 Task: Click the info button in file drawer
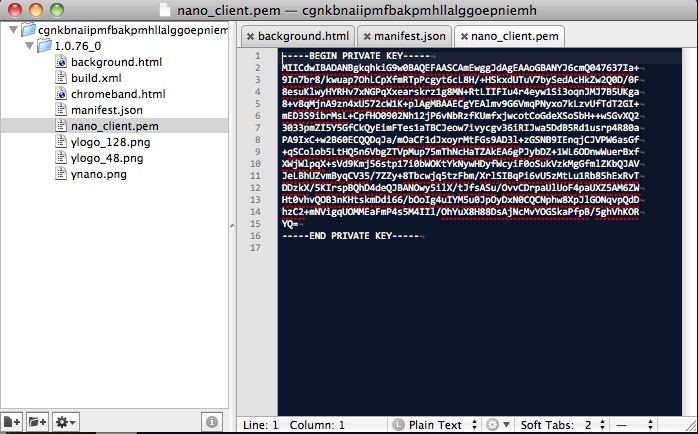[x=211, y=422]
